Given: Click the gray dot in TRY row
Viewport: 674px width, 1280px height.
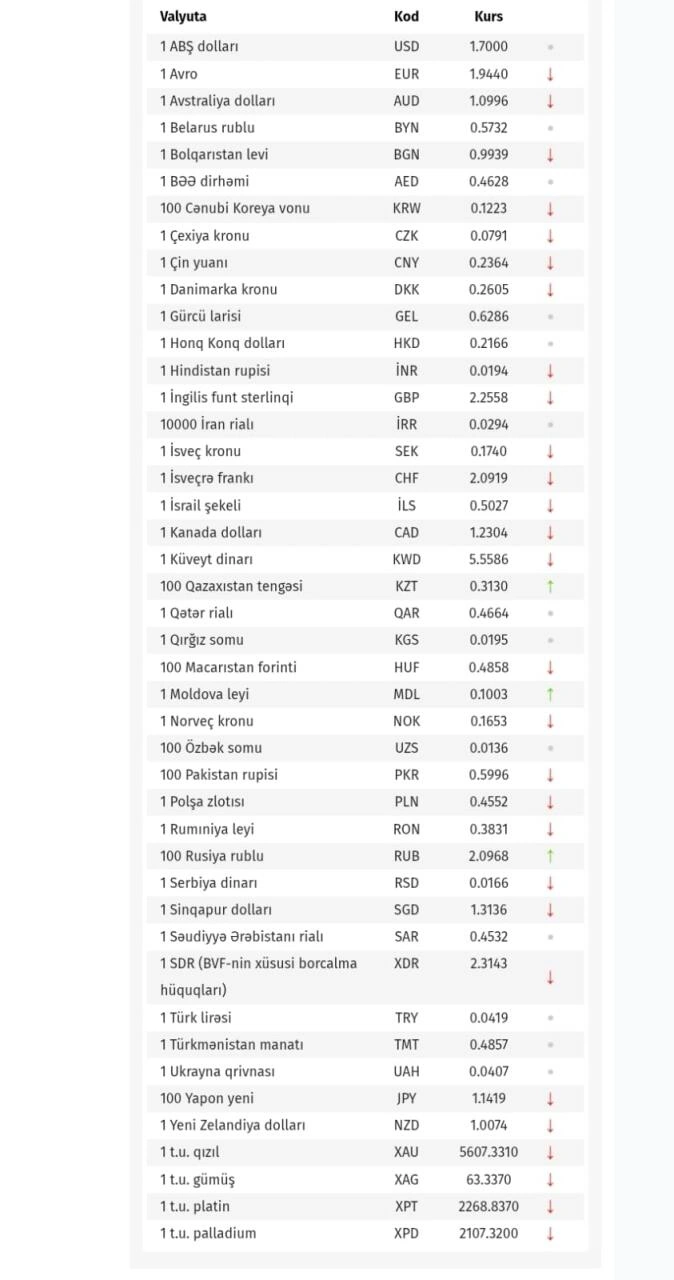Looking at the screenshot, I should 550,1018.
